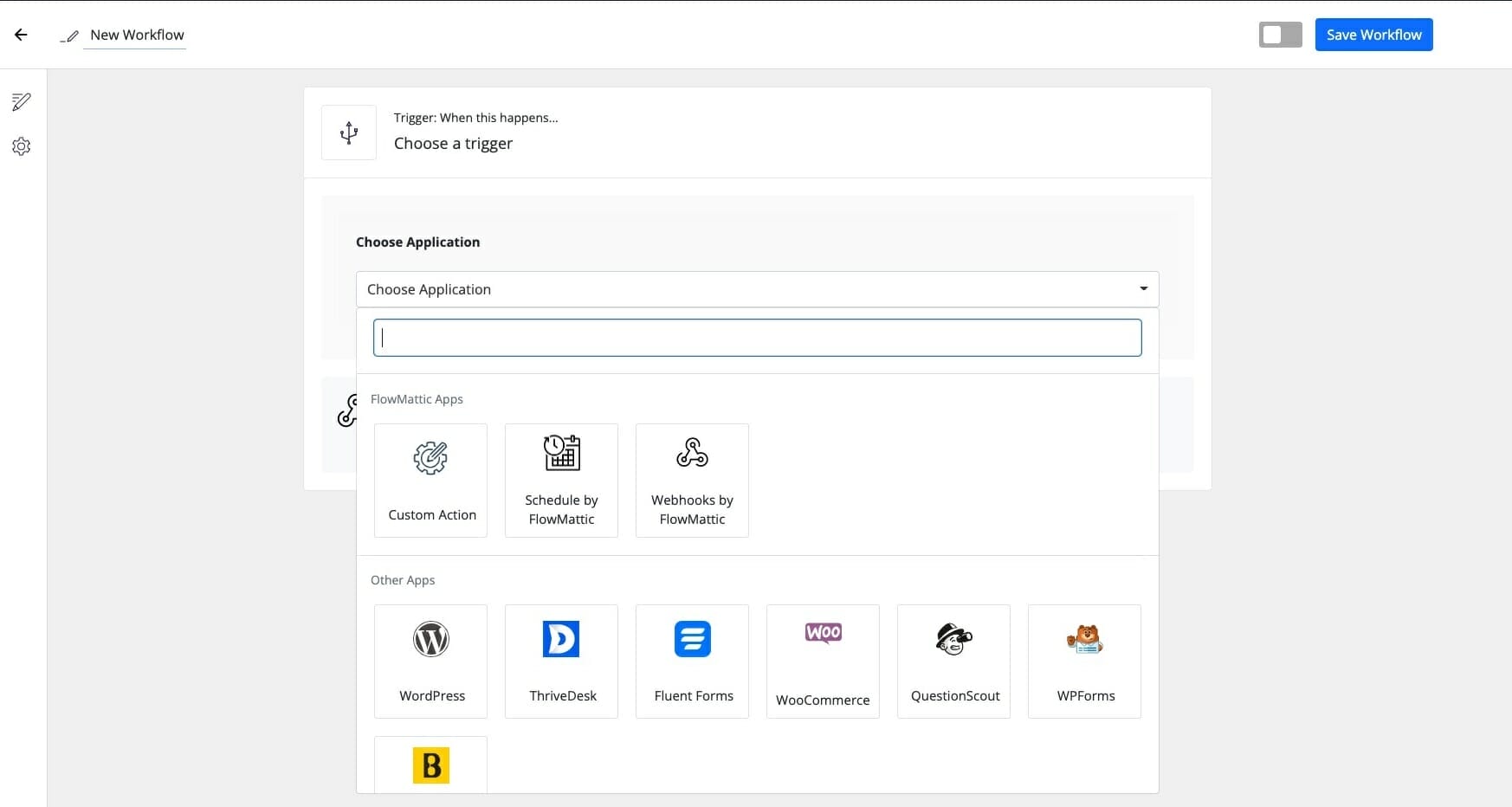The image size is (1512, 807).
Task: Click the pencil edit icon beside workflow name
Action: click(x=70, y=36)
